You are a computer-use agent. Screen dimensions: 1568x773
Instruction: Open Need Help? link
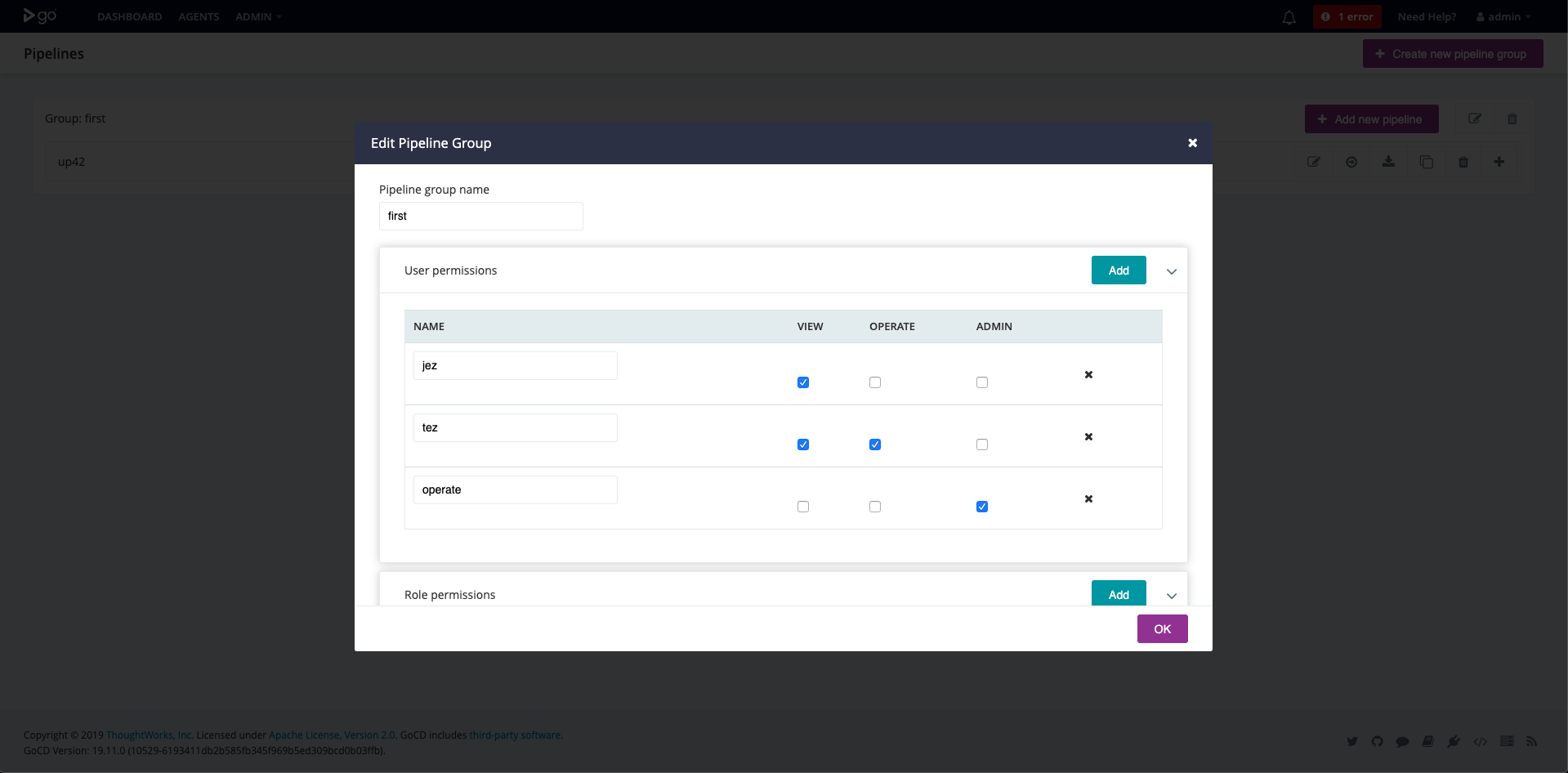pos(1427,17)
